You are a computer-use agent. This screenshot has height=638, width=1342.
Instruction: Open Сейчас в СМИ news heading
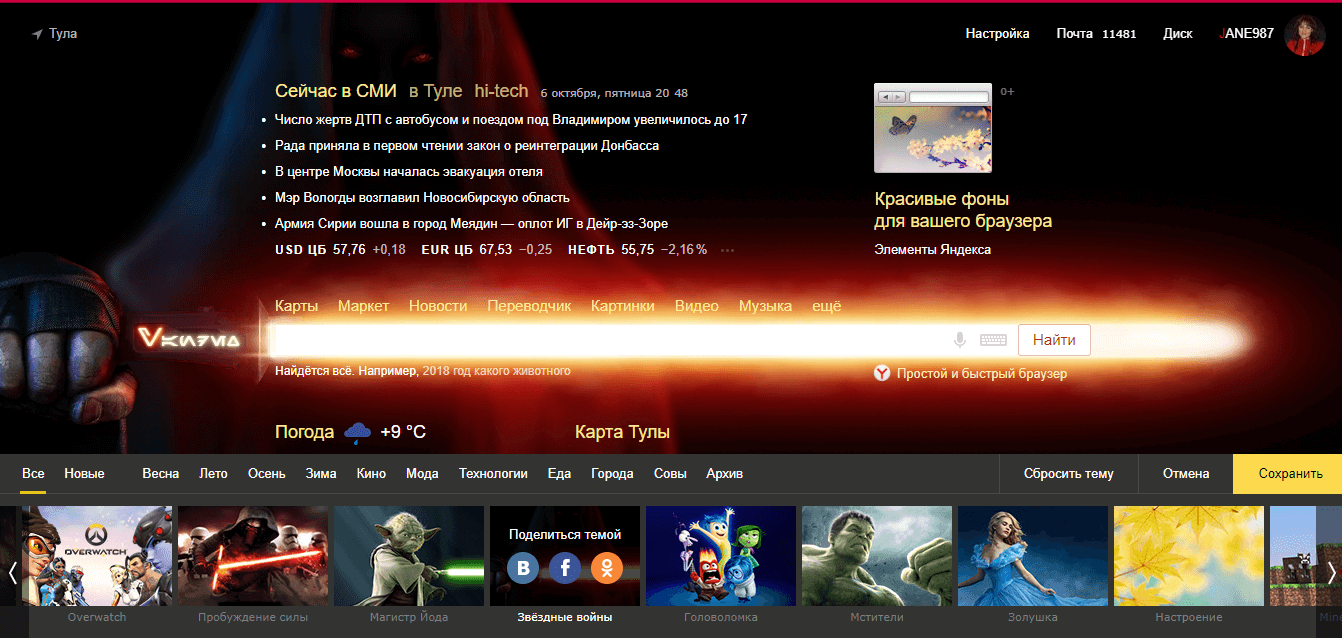336,91
